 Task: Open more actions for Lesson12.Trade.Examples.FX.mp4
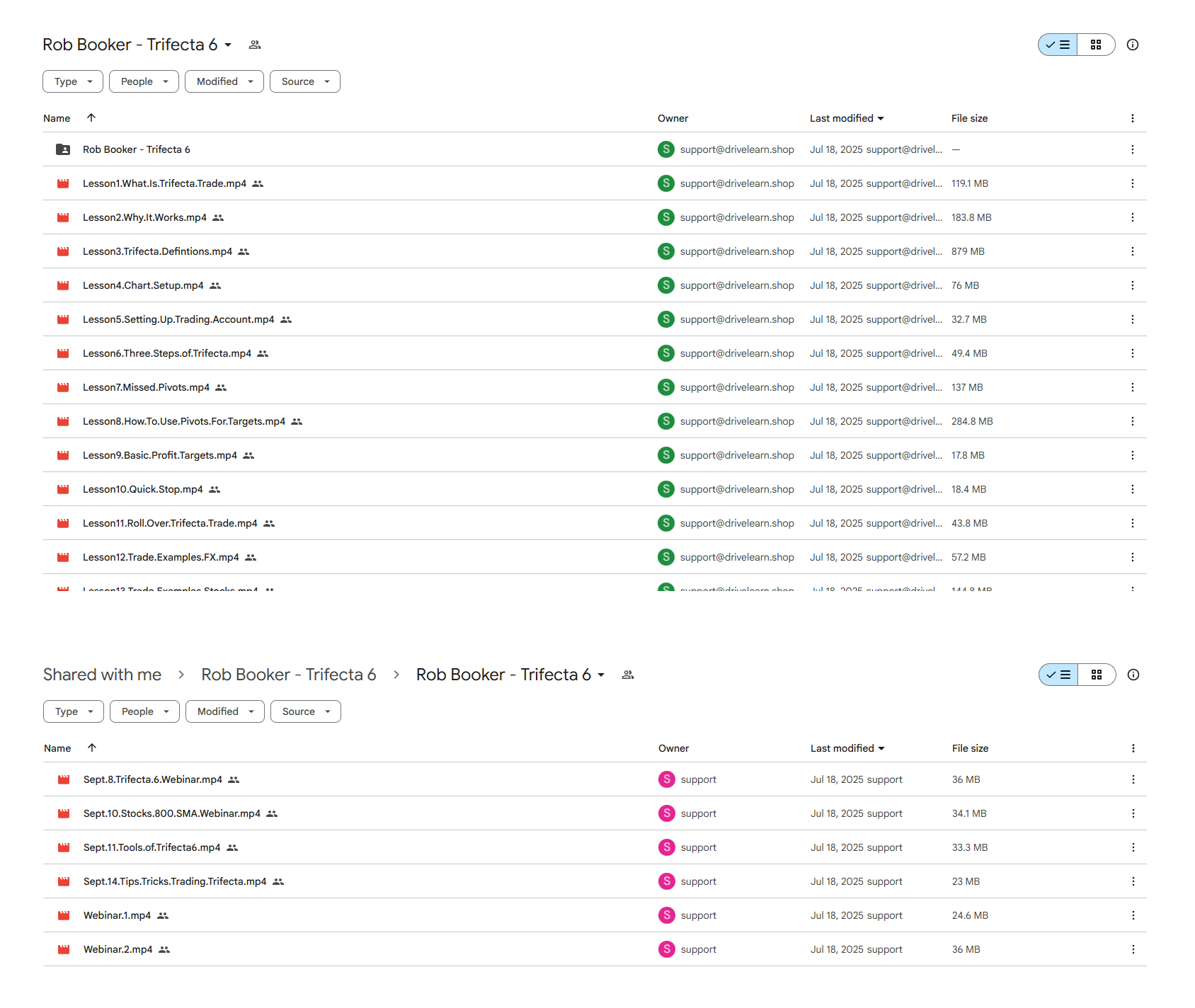[x=1133, y=557]
